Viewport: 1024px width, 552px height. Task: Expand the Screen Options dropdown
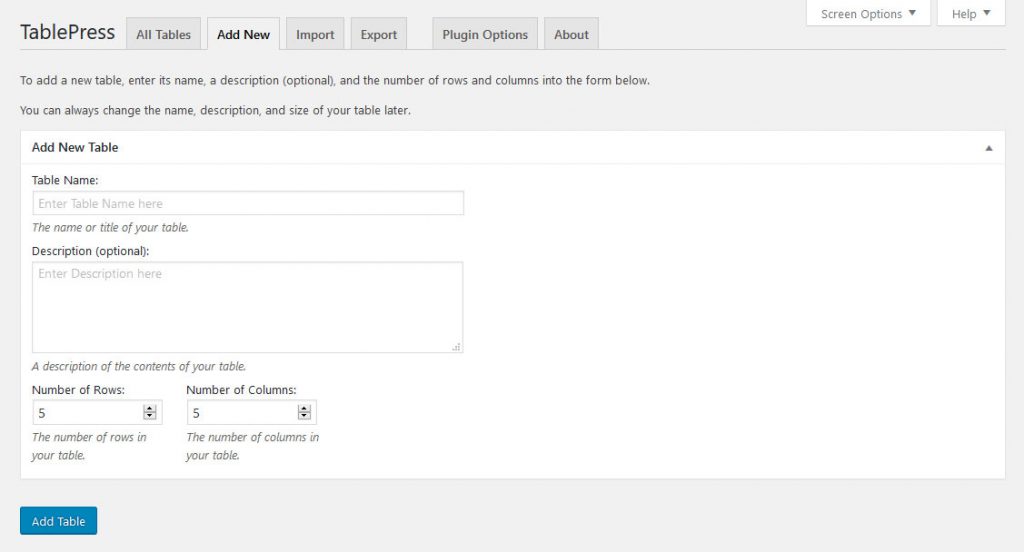[868, 14]
